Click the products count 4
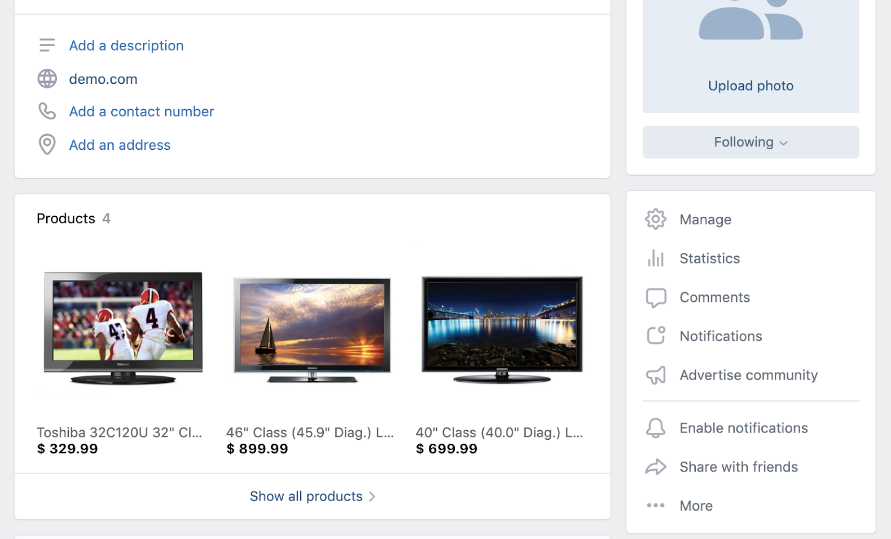 pos(106,219)
